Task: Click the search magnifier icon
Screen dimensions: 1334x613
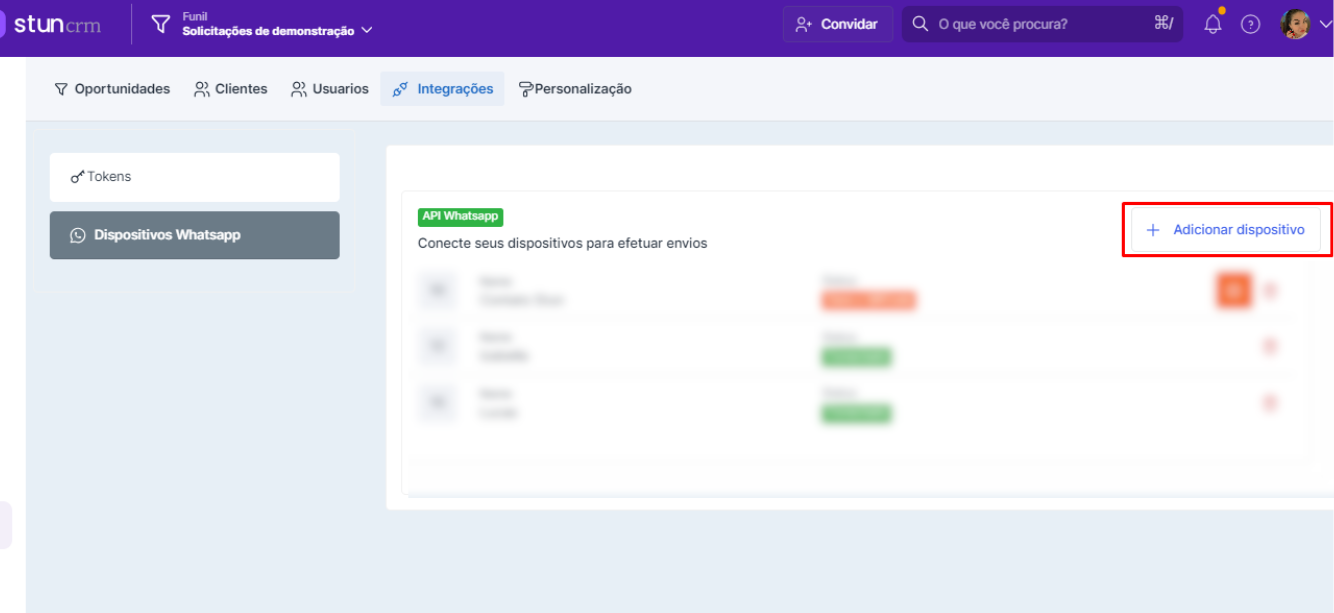Action: point(920,24)
